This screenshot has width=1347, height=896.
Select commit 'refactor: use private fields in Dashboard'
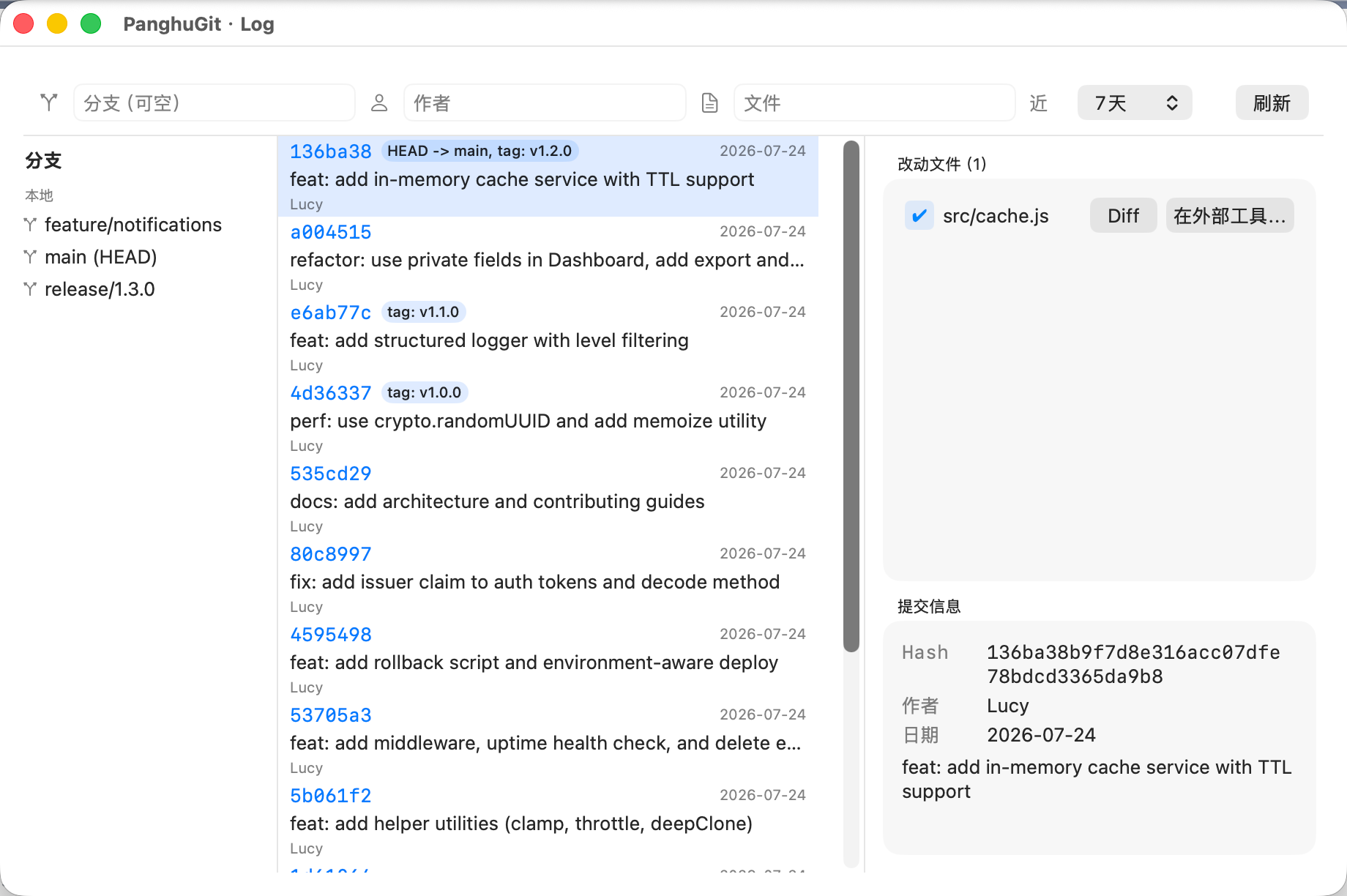[x=548, y=257]
